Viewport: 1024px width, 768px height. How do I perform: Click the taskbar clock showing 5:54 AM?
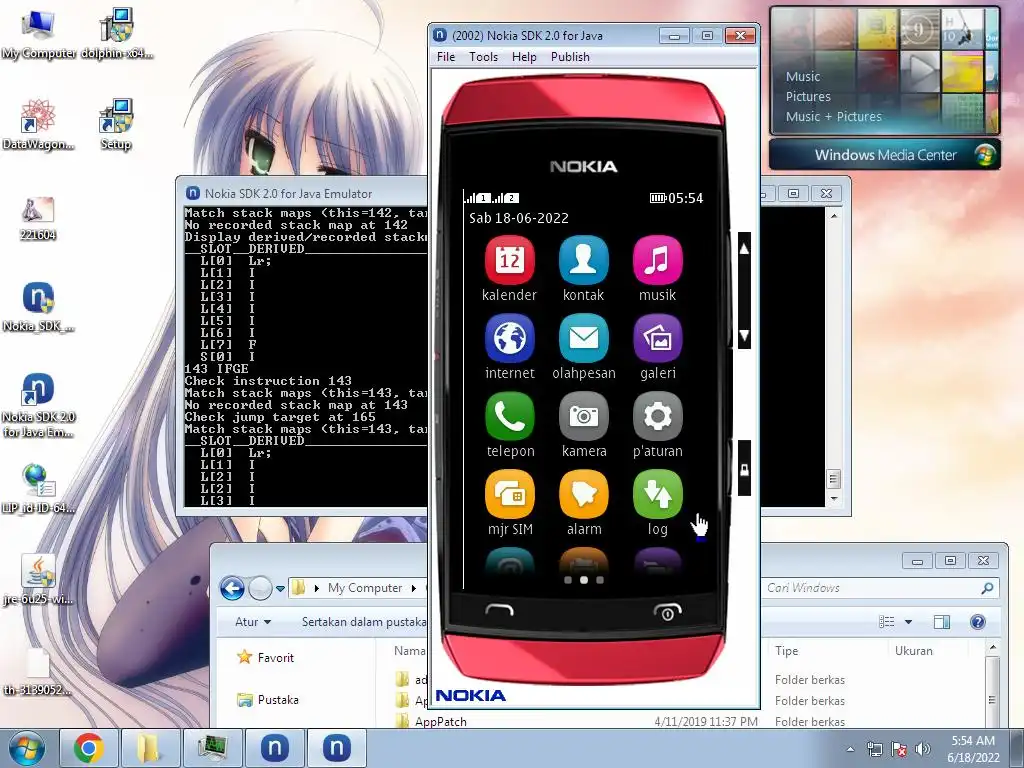973,749
